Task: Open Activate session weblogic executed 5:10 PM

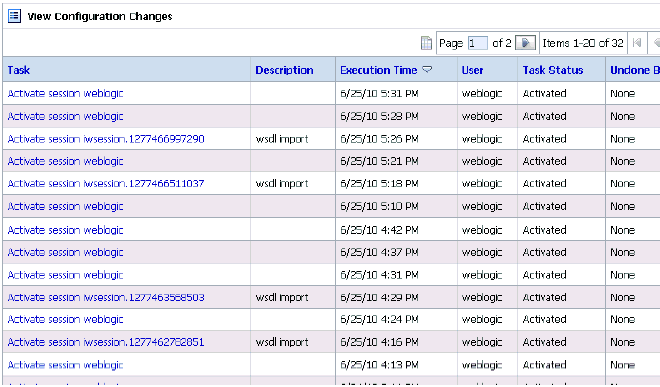Action: pos(65,206)
